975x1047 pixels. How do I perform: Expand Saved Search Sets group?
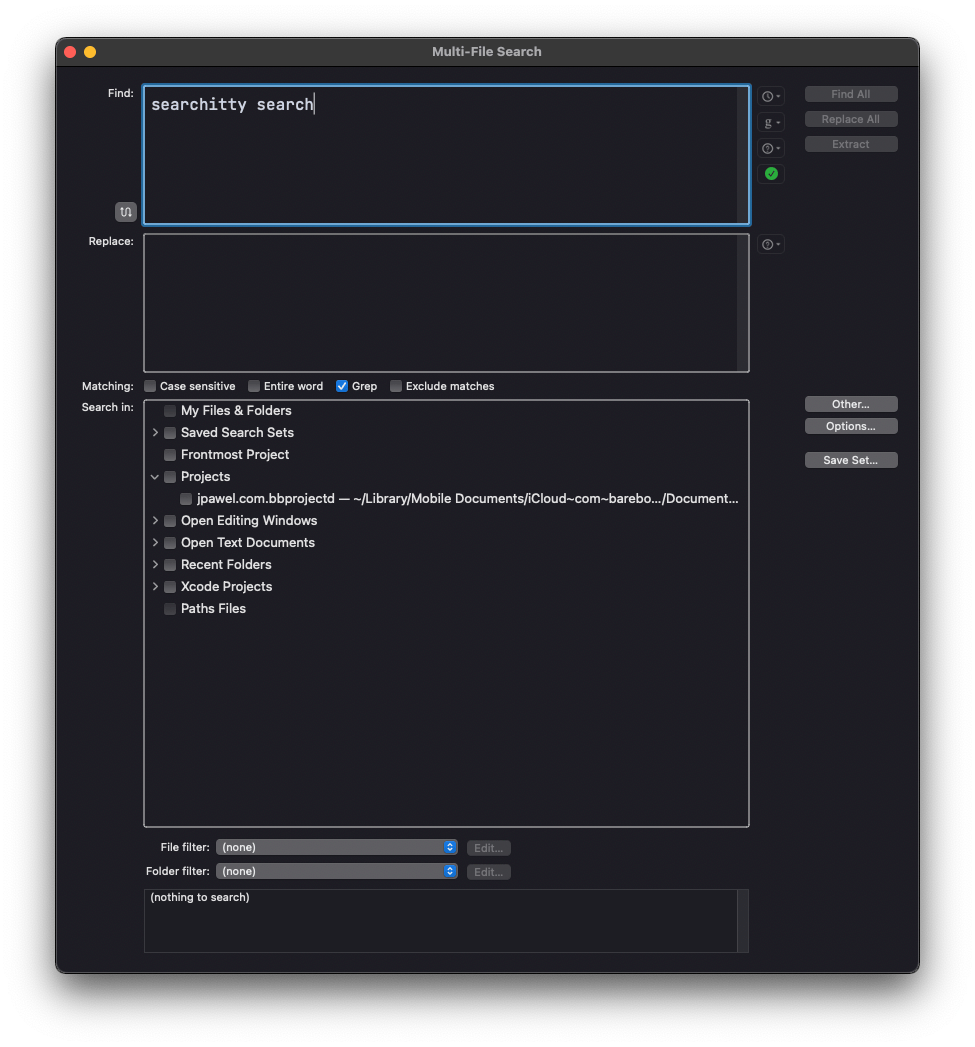[x=155, y=433]
